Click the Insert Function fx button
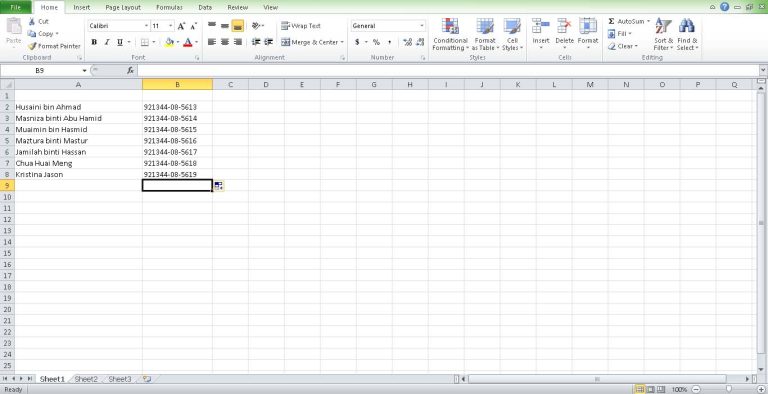This screenshot has width=768, height=394. [x=130, y=71]
